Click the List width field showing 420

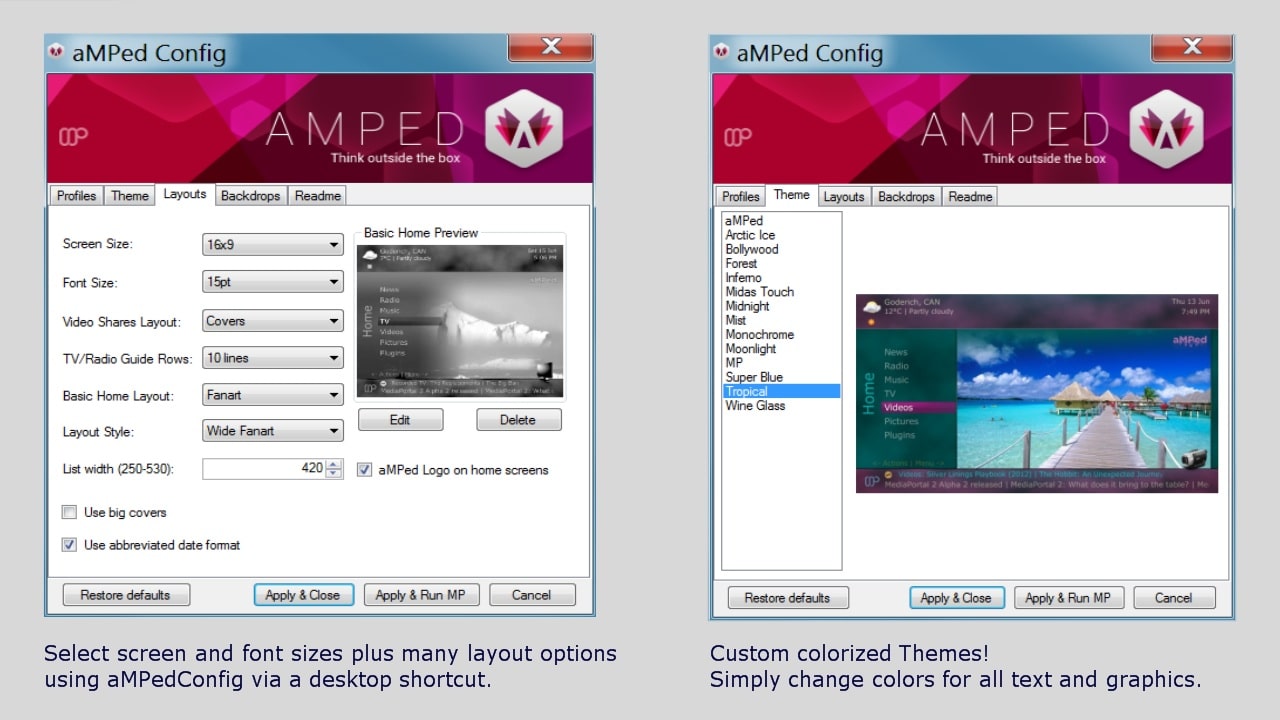coord(264,468)
